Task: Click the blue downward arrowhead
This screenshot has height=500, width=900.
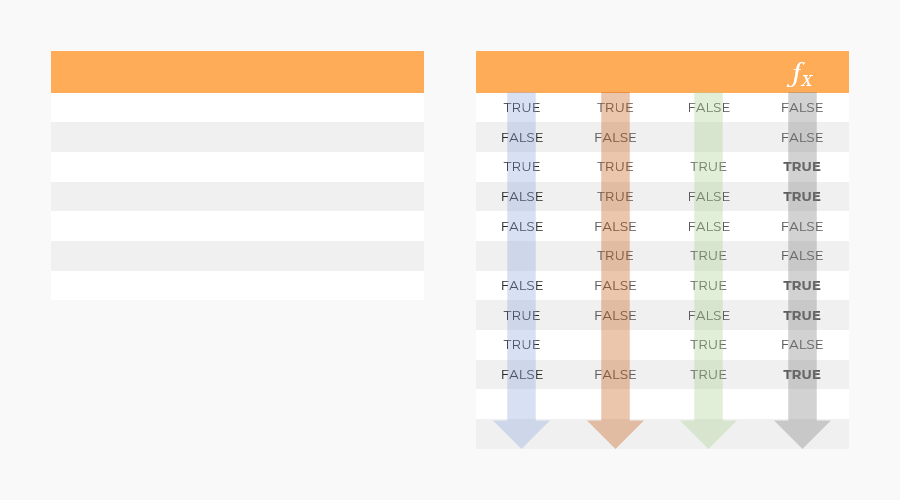Action: pyautogui.click(x=521, y=434)
